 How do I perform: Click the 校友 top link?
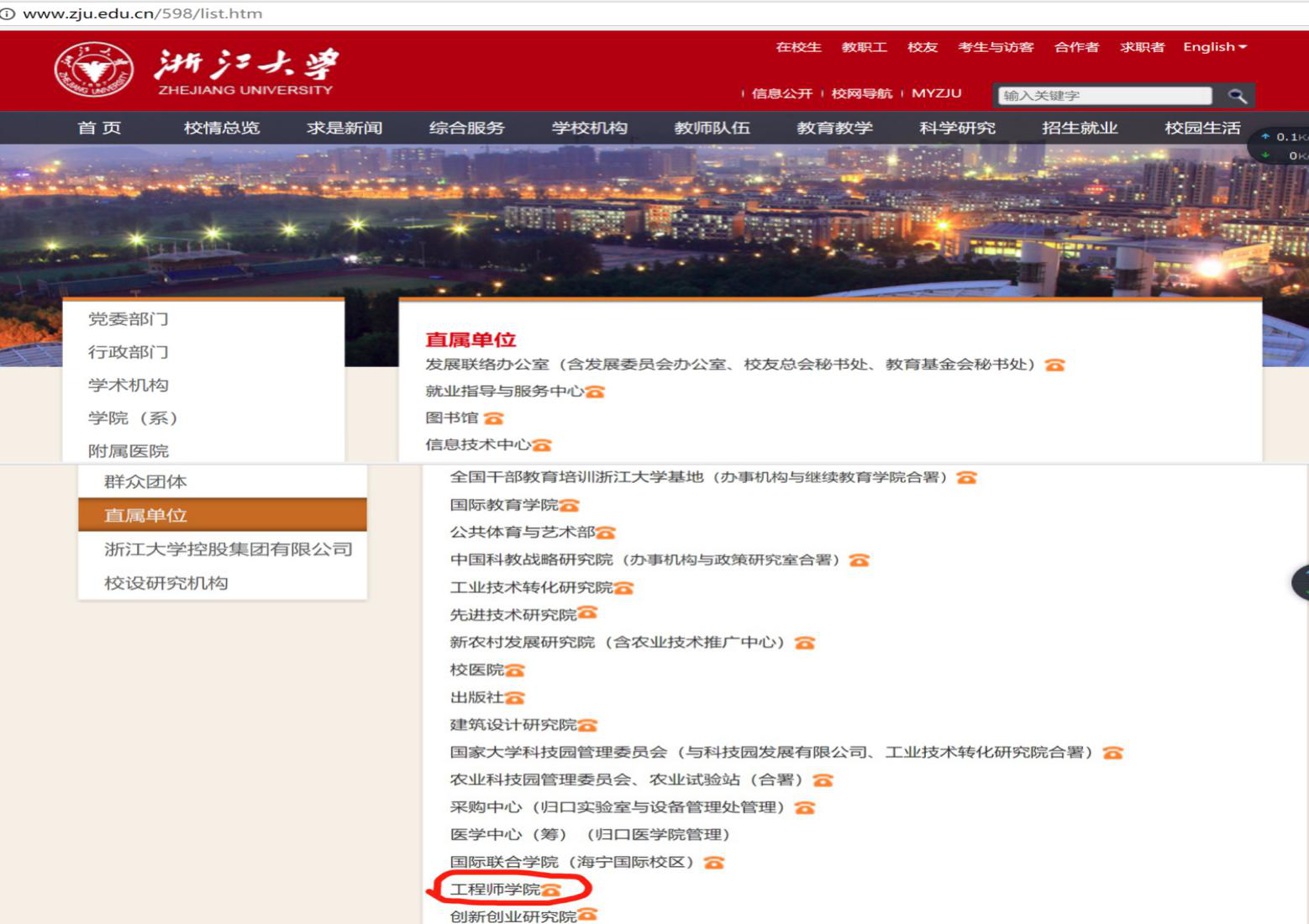[923, 47]
